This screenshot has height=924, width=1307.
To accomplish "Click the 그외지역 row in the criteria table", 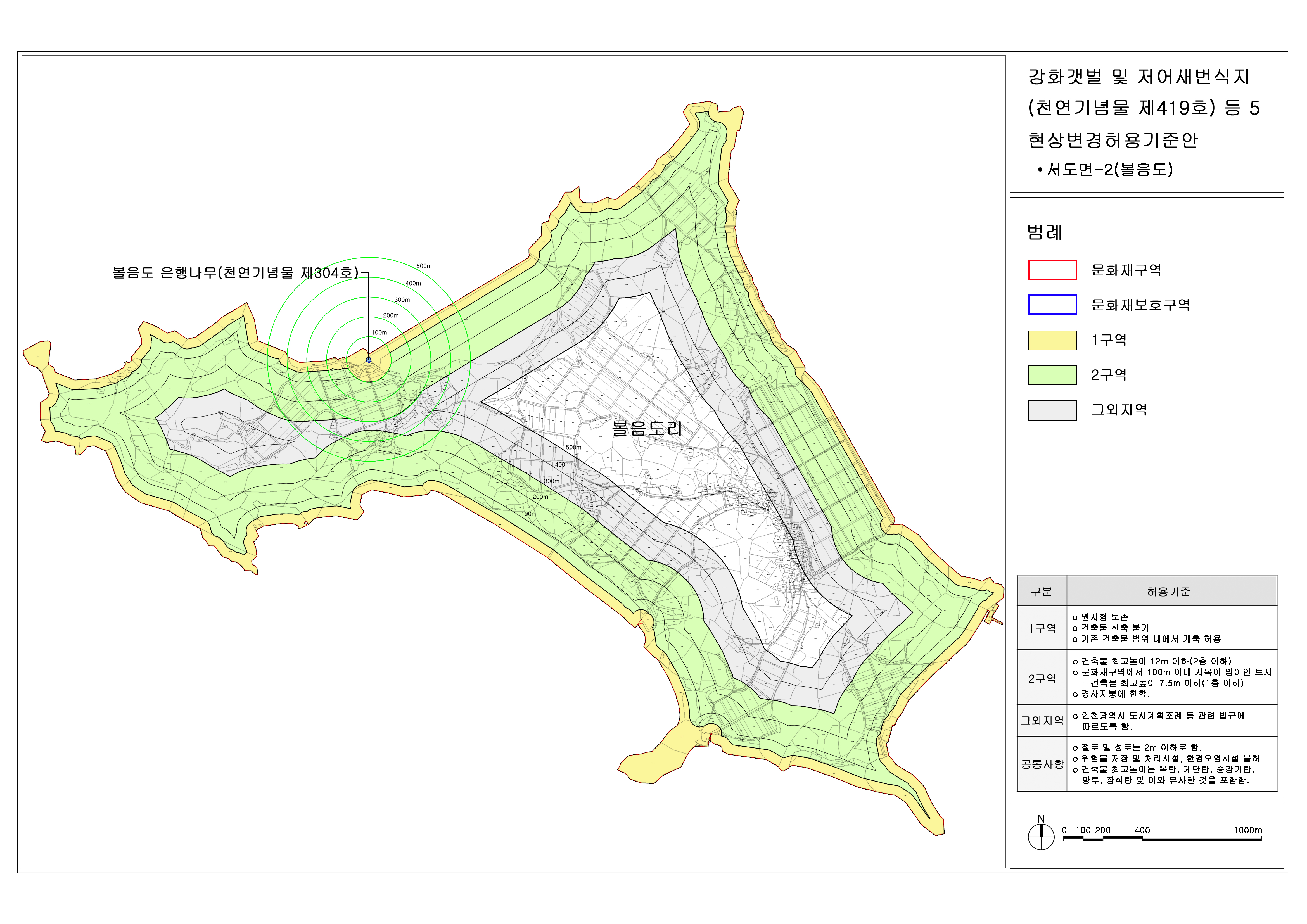I will click(1042, 721).
